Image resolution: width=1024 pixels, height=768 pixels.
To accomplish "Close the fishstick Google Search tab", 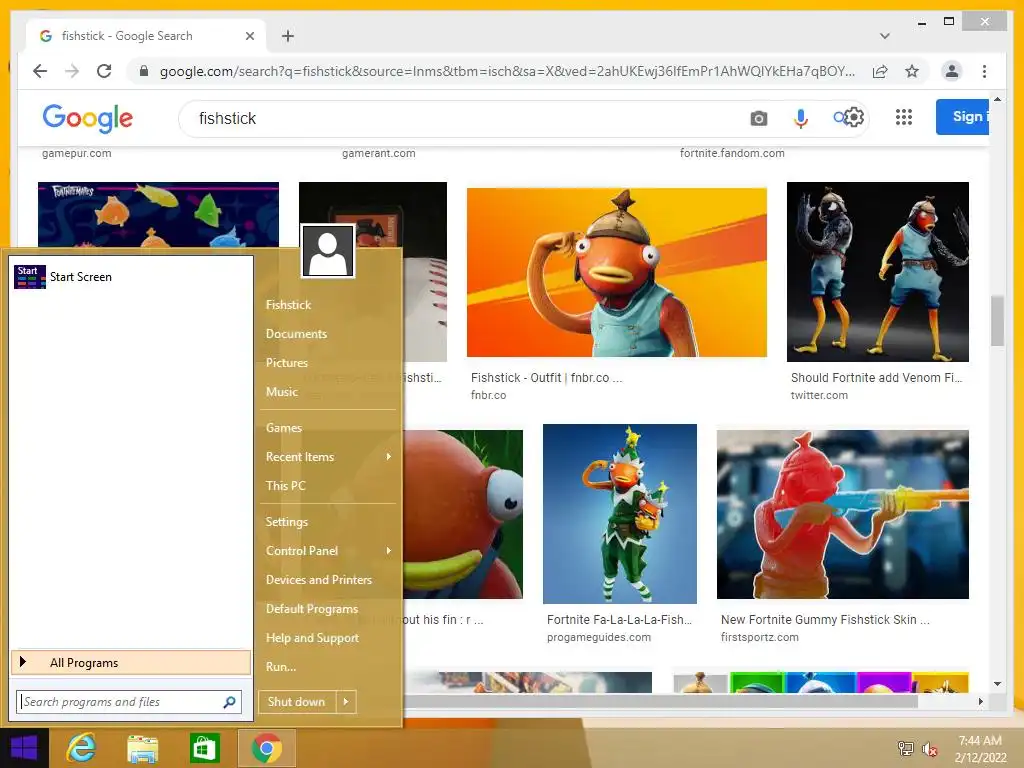I will pyautogui.click(x=249, y=36).
